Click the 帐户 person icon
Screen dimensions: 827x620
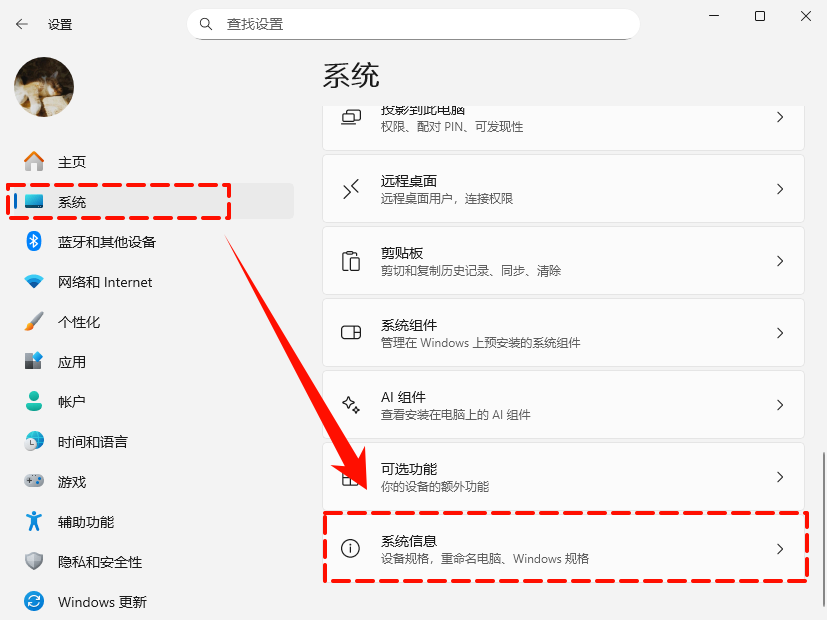pos(34,401)
